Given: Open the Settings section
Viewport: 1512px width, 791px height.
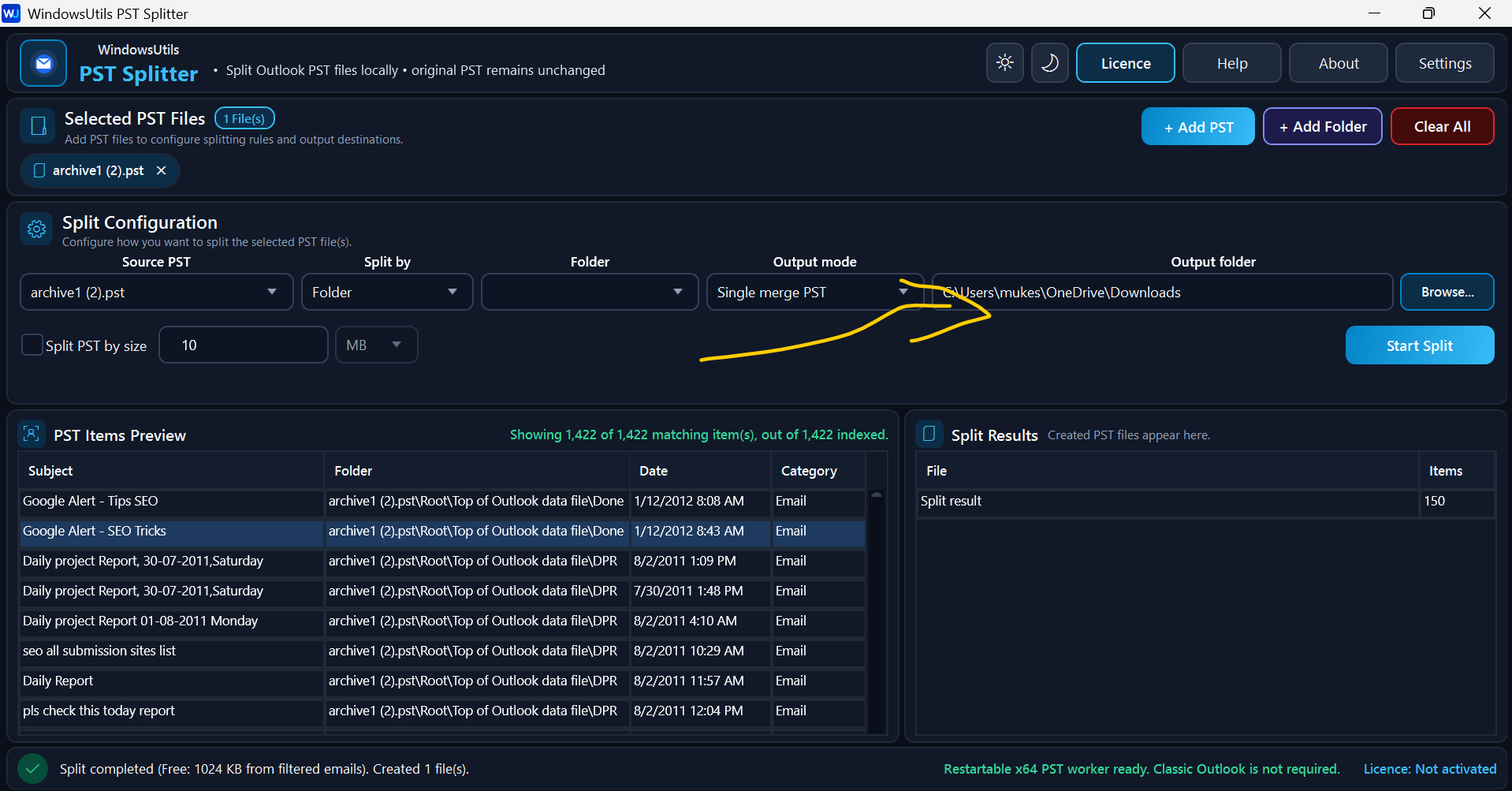Looking at the screenshot, I should coord(1445,63).
